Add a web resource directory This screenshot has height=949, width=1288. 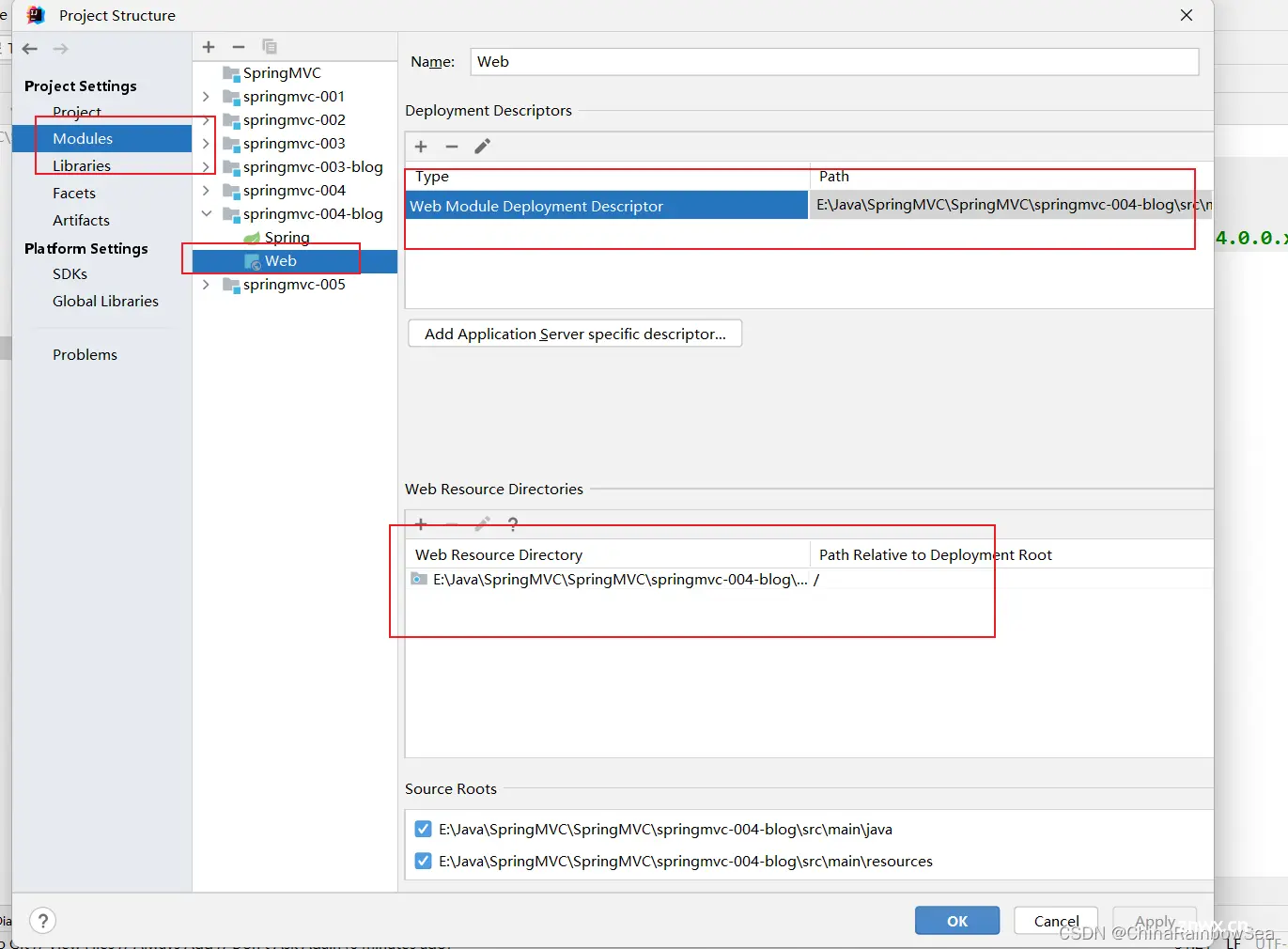click(x=421, y=524)
